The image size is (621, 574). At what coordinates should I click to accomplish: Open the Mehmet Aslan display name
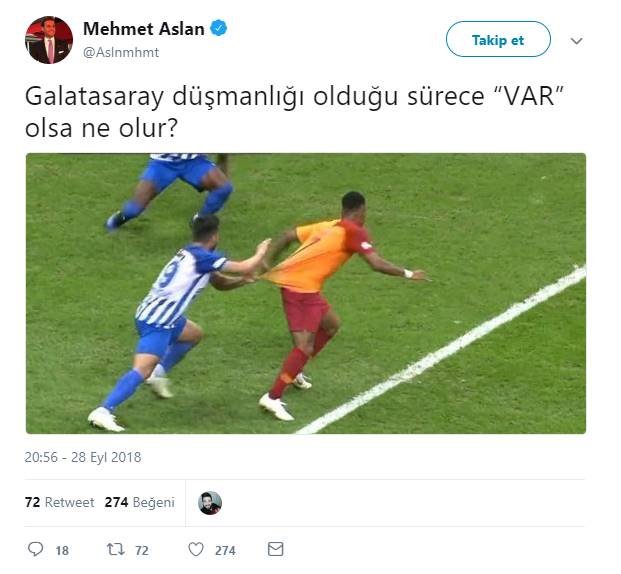[144, 29]
